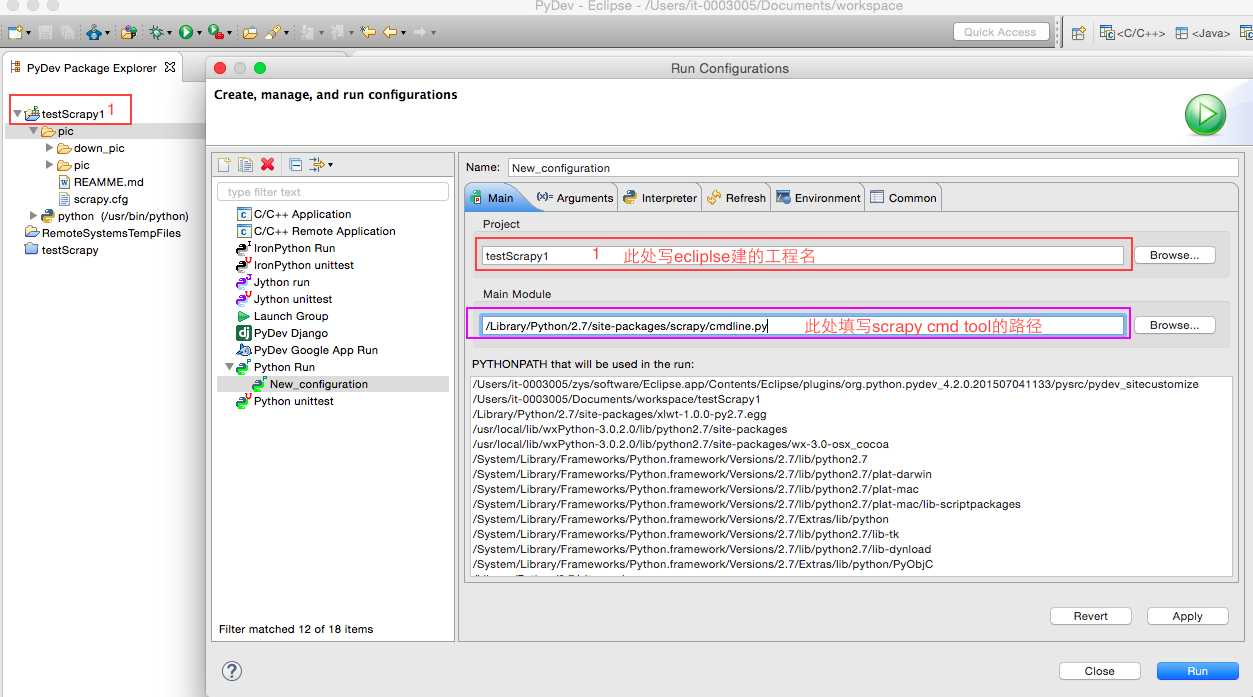This screenshot has width=1253, height=697.
Task: Switch to the Java perspective
Action: 1203,32
